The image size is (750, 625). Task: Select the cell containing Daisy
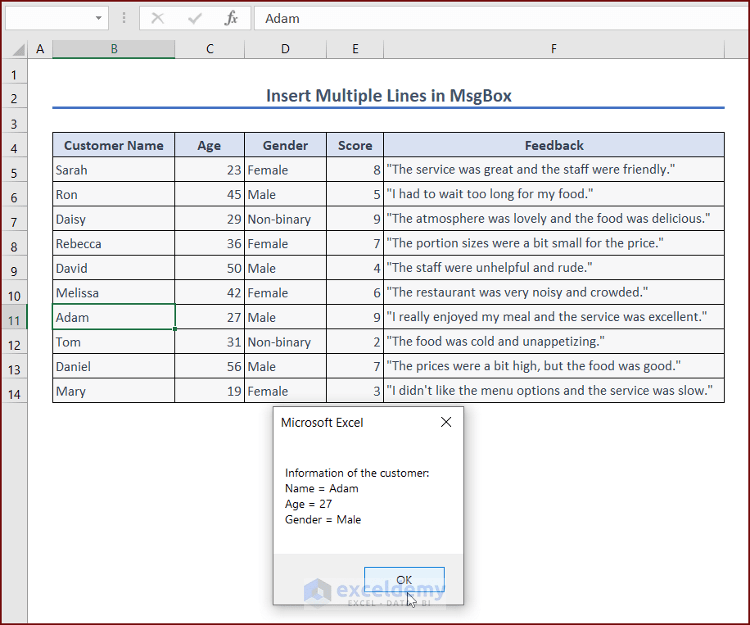tap(114, 219)
